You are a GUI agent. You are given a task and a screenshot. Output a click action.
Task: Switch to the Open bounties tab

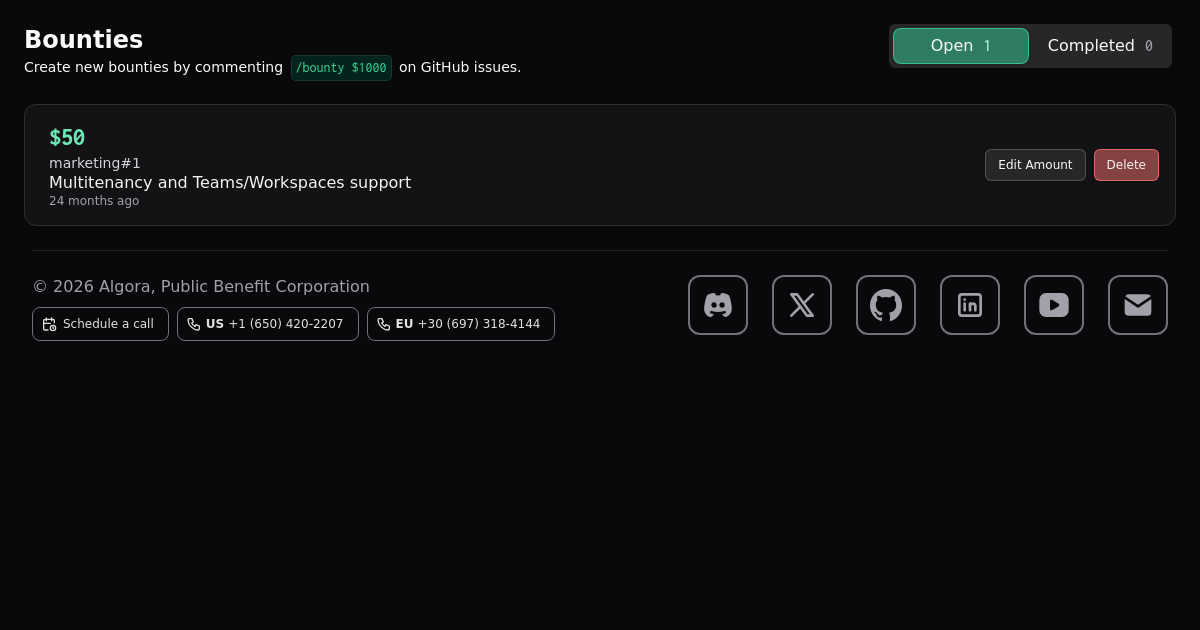pos(960,46)
